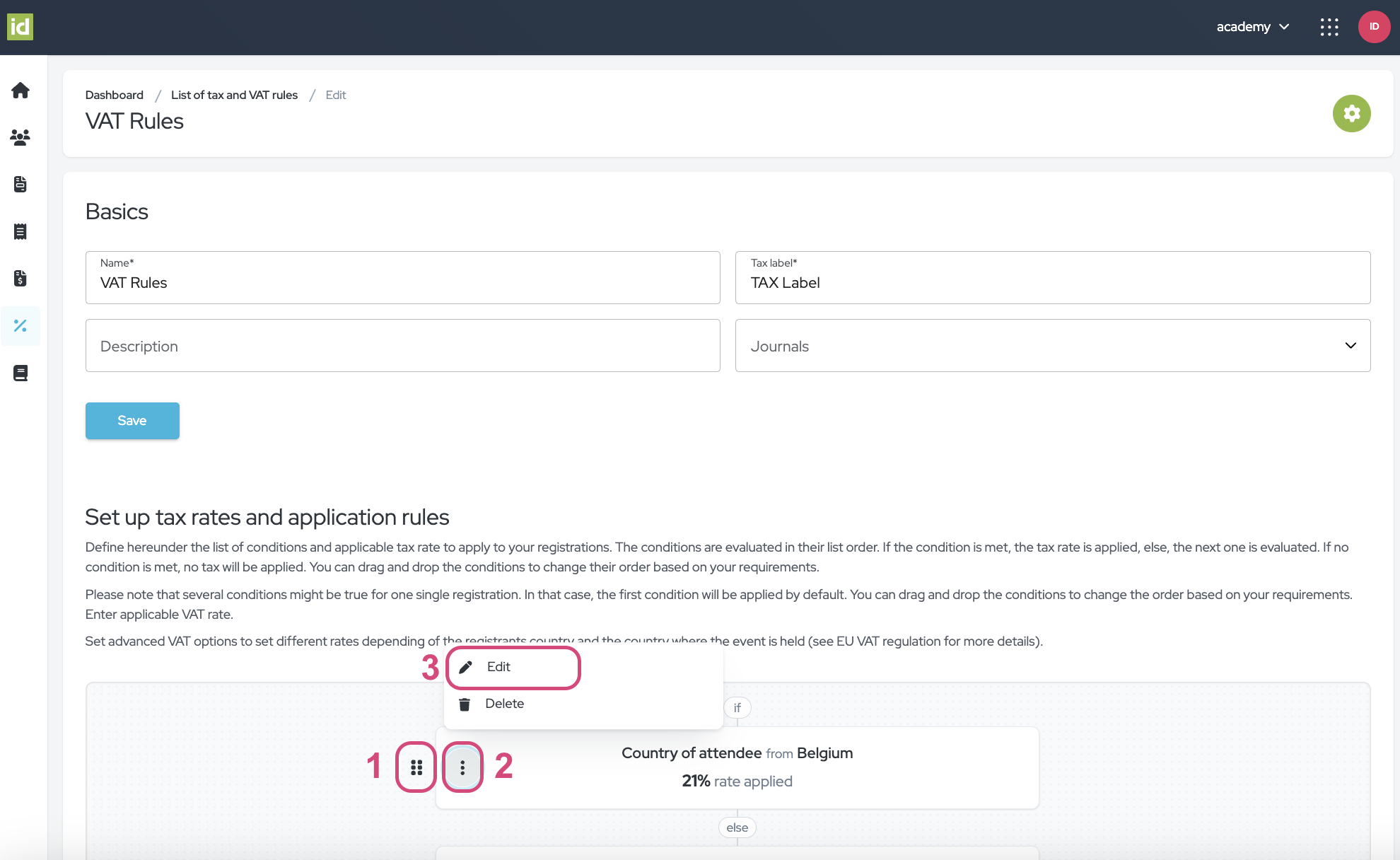The height and width of the screenshot is (860, 1400).
Task: Click the people/contacts icon in sidebar
Action: (21, 137)
